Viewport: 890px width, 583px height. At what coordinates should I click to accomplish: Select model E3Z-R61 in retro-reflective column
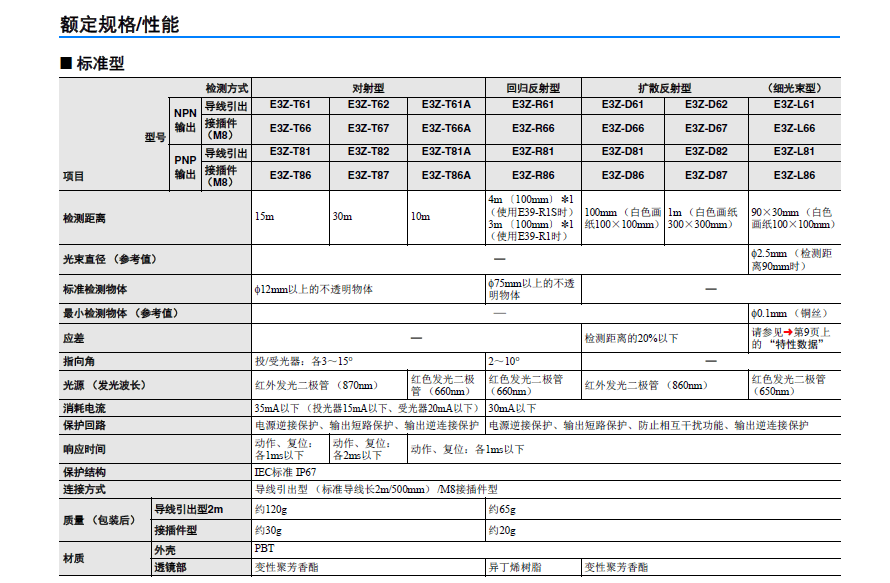[x=533, y=104]
